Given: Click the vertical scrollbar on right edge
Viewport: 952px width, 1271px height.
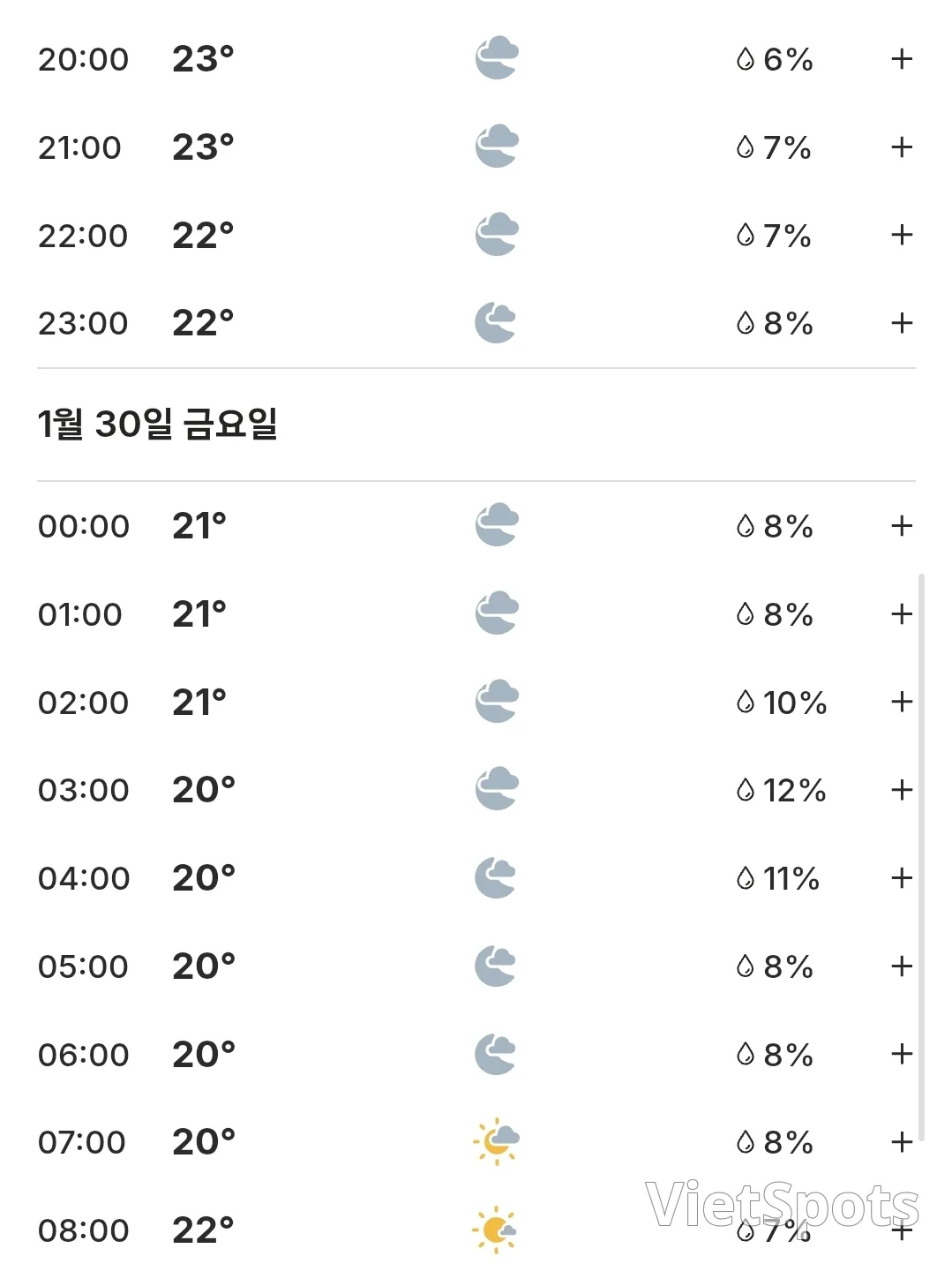Looking at the screenshot, I should (x=921, y=857).
